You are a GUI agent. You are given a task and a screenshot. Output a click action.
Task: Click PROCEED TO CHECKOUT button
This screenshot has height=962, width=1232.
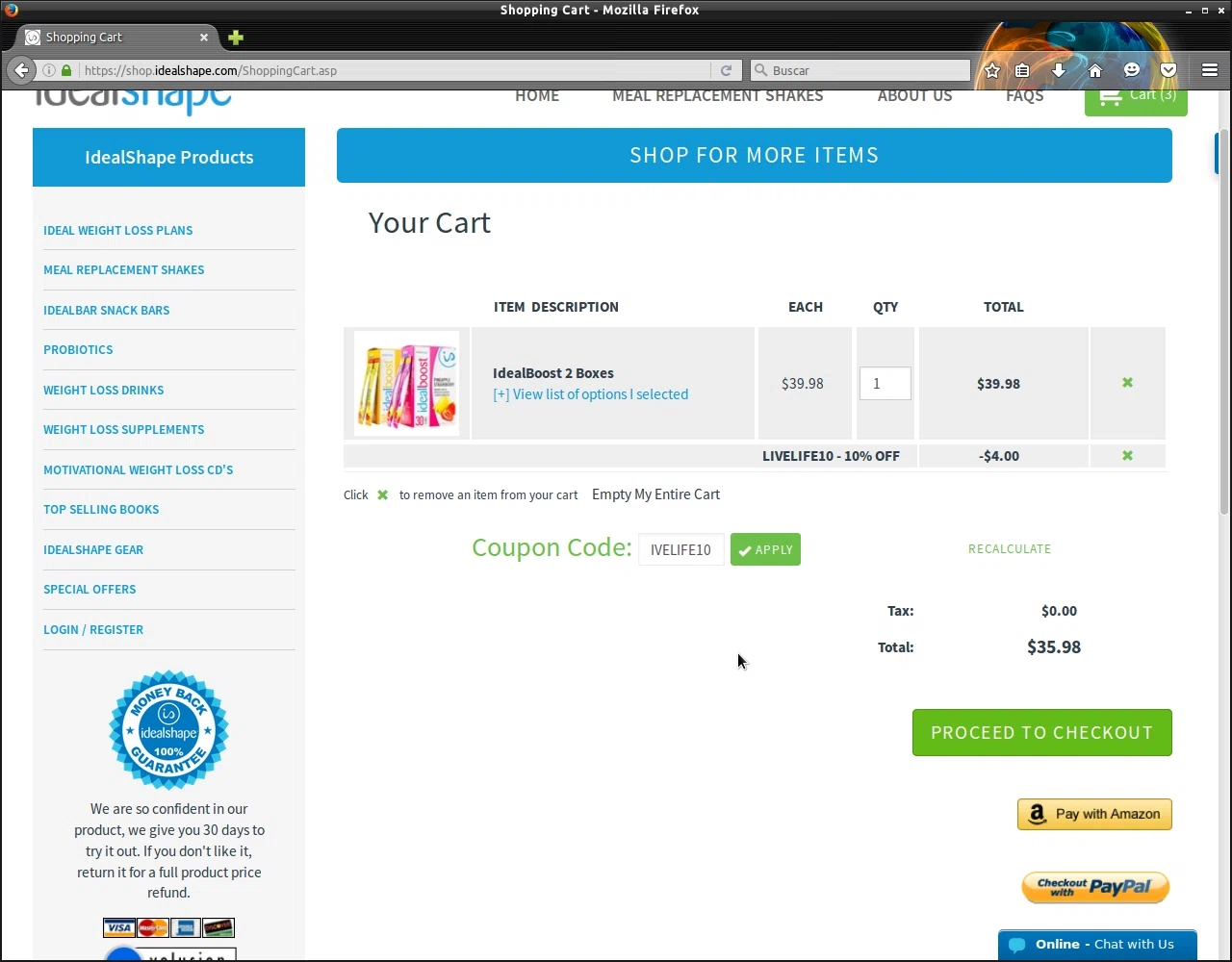[x=1042, y=732]
